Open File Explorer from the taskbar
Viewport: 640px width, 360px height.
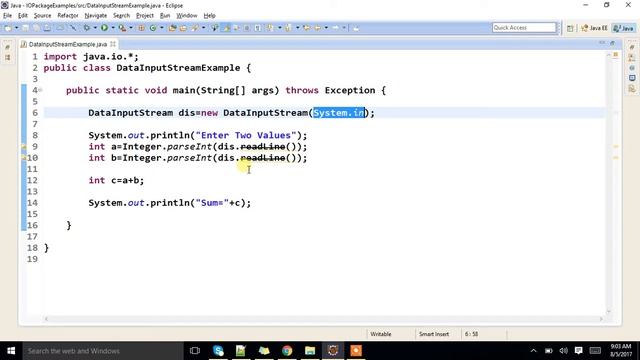[x=310, y=351]
